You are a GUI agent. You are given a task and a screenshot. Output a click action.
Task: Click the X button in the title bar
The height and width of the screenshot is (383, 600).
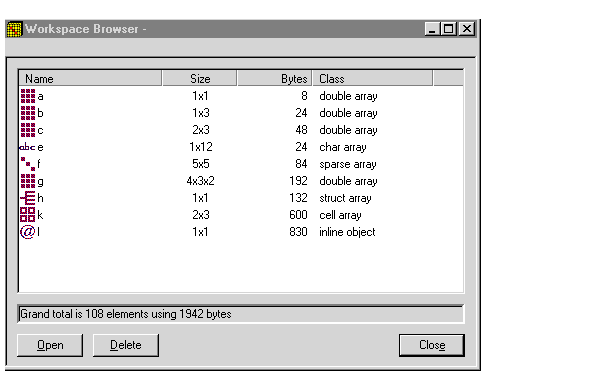[x=467, y=29]
